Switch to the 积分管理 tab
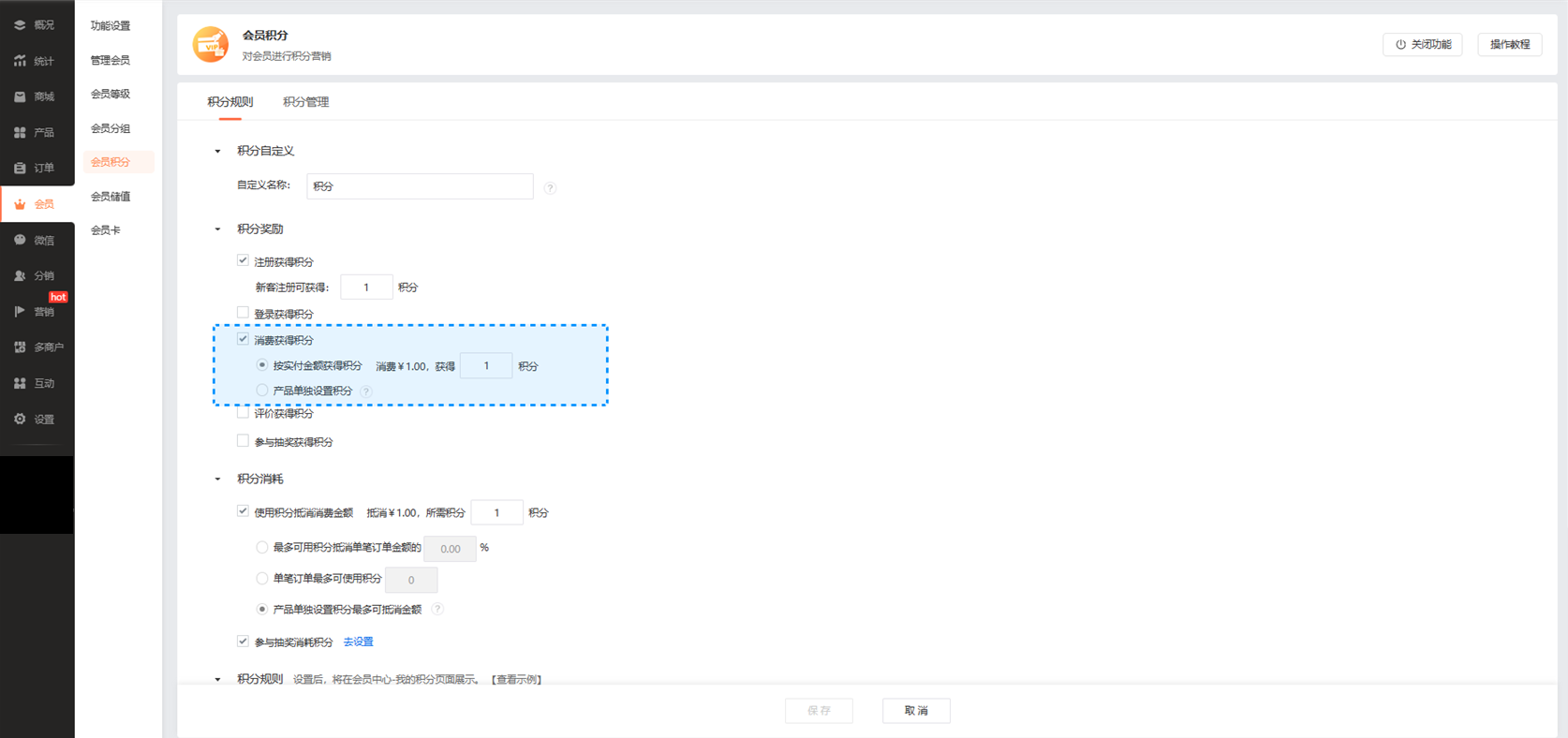Viewport: 1568px width, 738px height. (x=305, y=102)
